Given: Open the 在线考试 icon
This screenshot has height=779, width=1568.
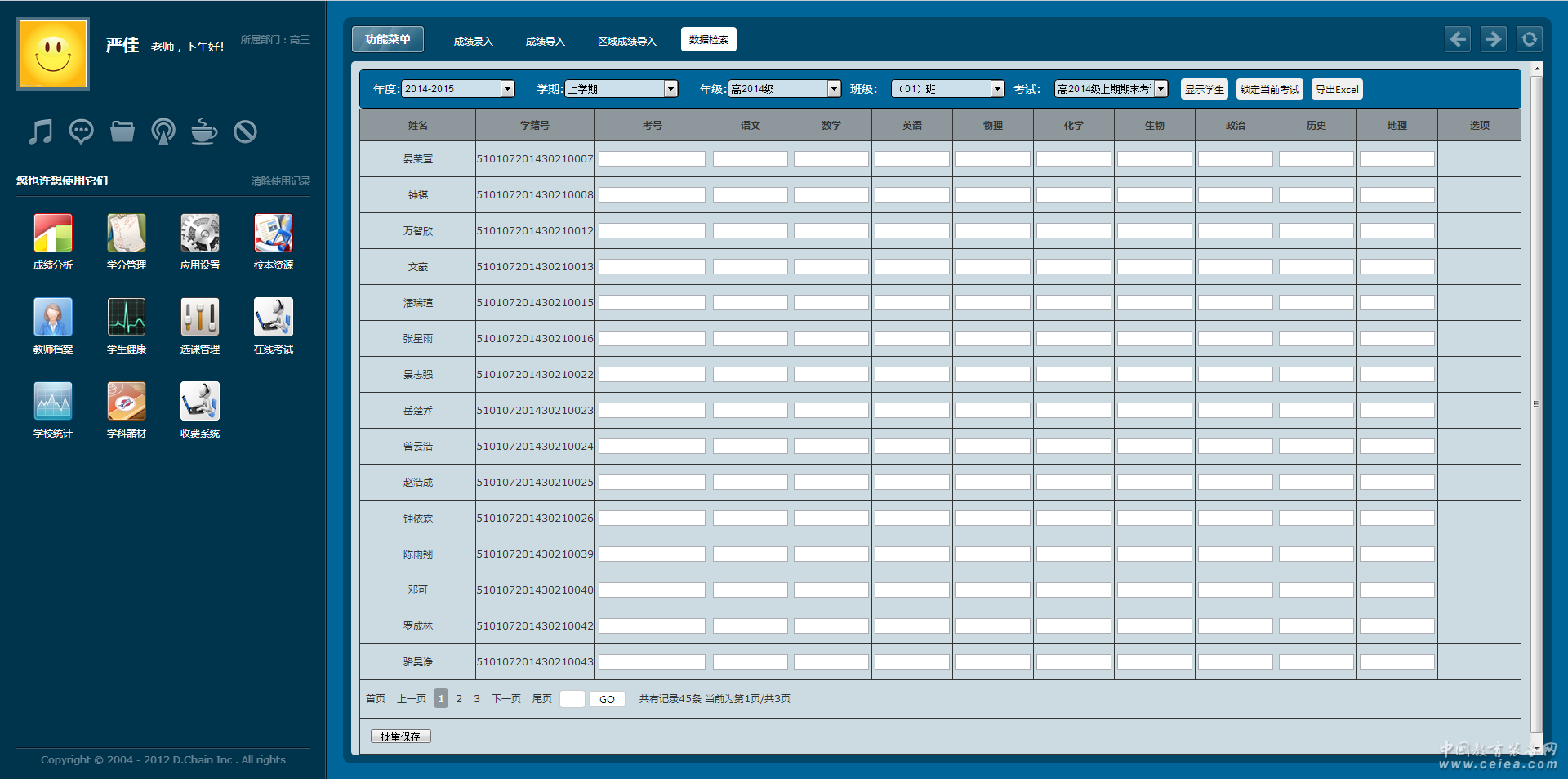Looking at the screenshot, I should (274, 318).
